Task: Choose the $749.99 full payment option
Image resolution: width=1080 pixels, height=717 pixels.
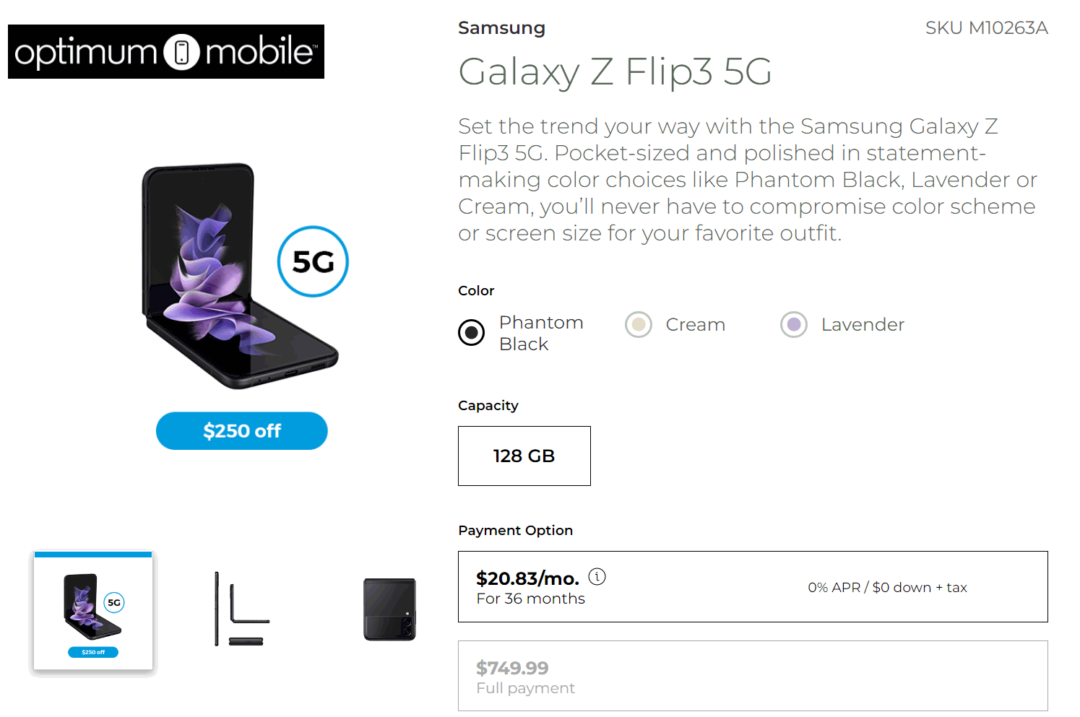Action: [752, 675]
